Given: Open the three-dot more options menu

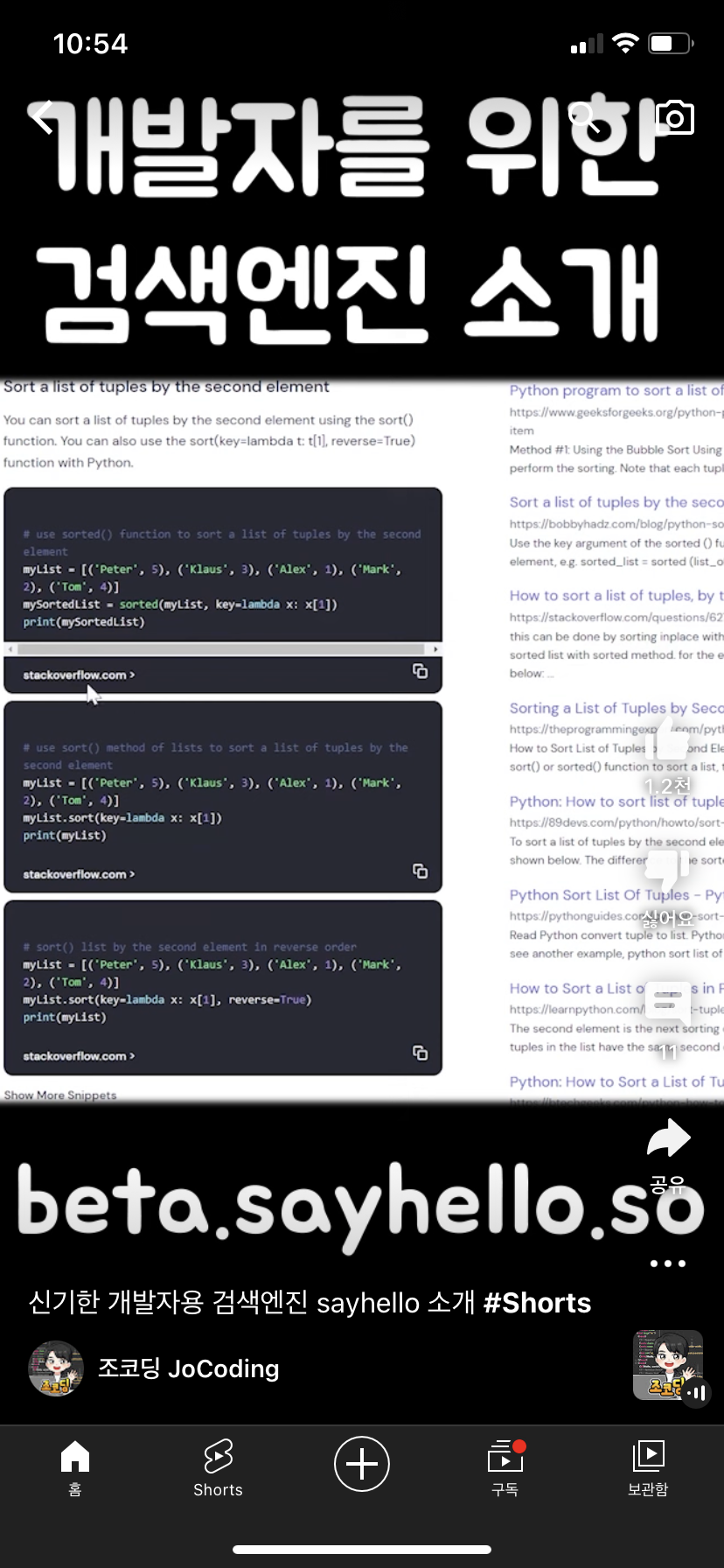Looking at the screenshot, I should [x=668, y=1263].
